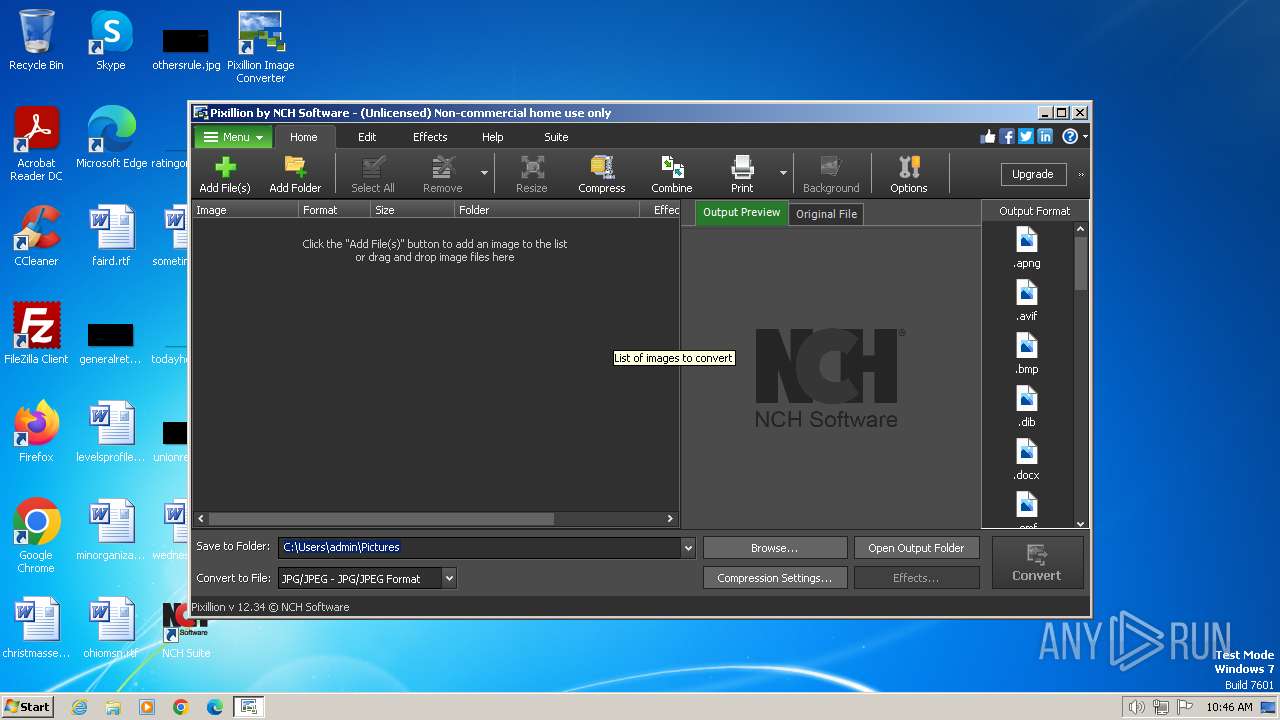The width and height of the screenshot is (1280, 720).
Task: Switch to the Suite tab
Action: click(x=556, y=137)
